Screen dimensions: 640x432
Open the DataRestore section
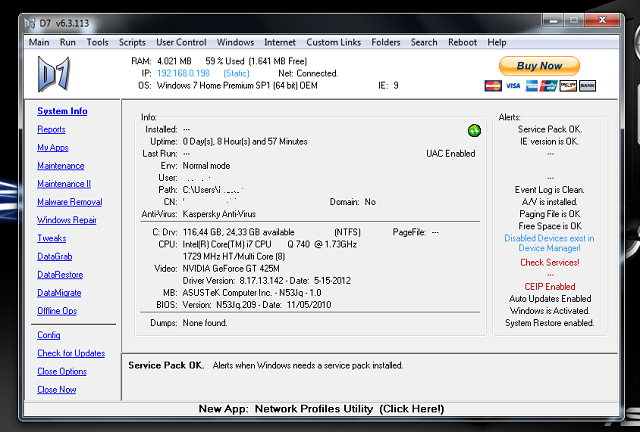[60, 274]
